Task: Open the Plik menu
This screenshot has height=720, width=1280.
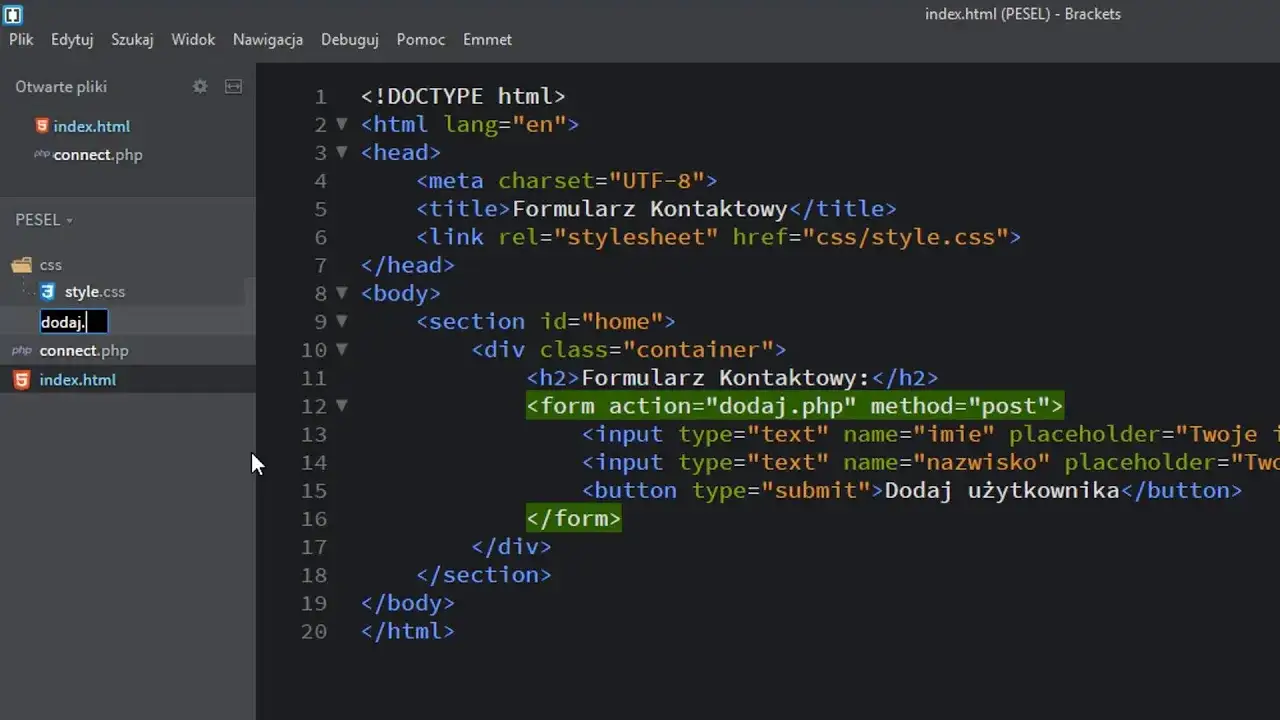Action: [20, 39]
